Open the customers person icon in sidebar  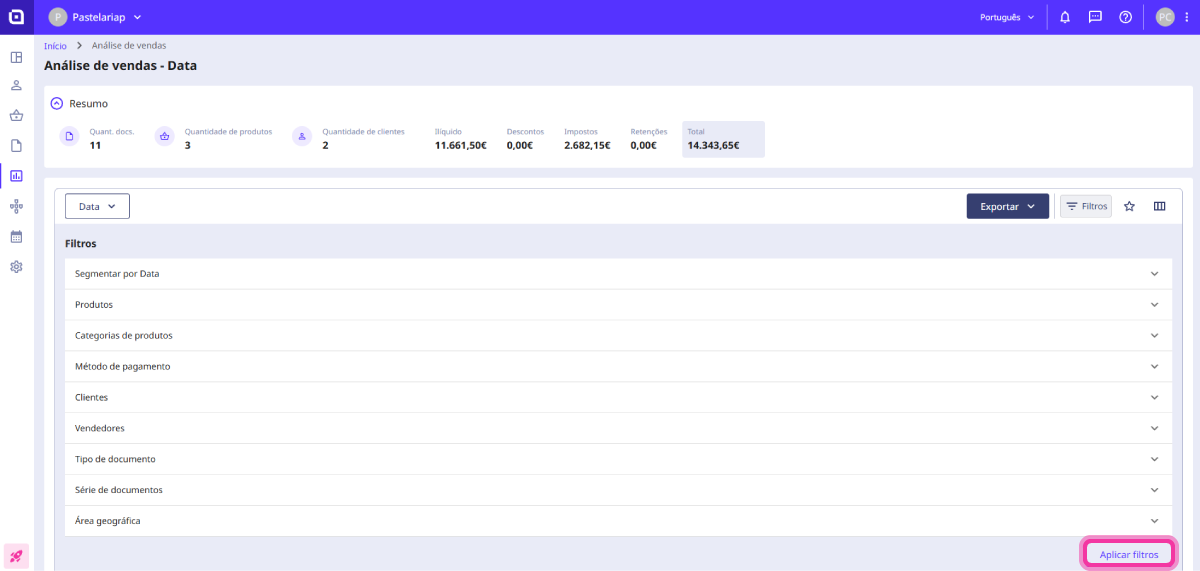coord(16,86)
